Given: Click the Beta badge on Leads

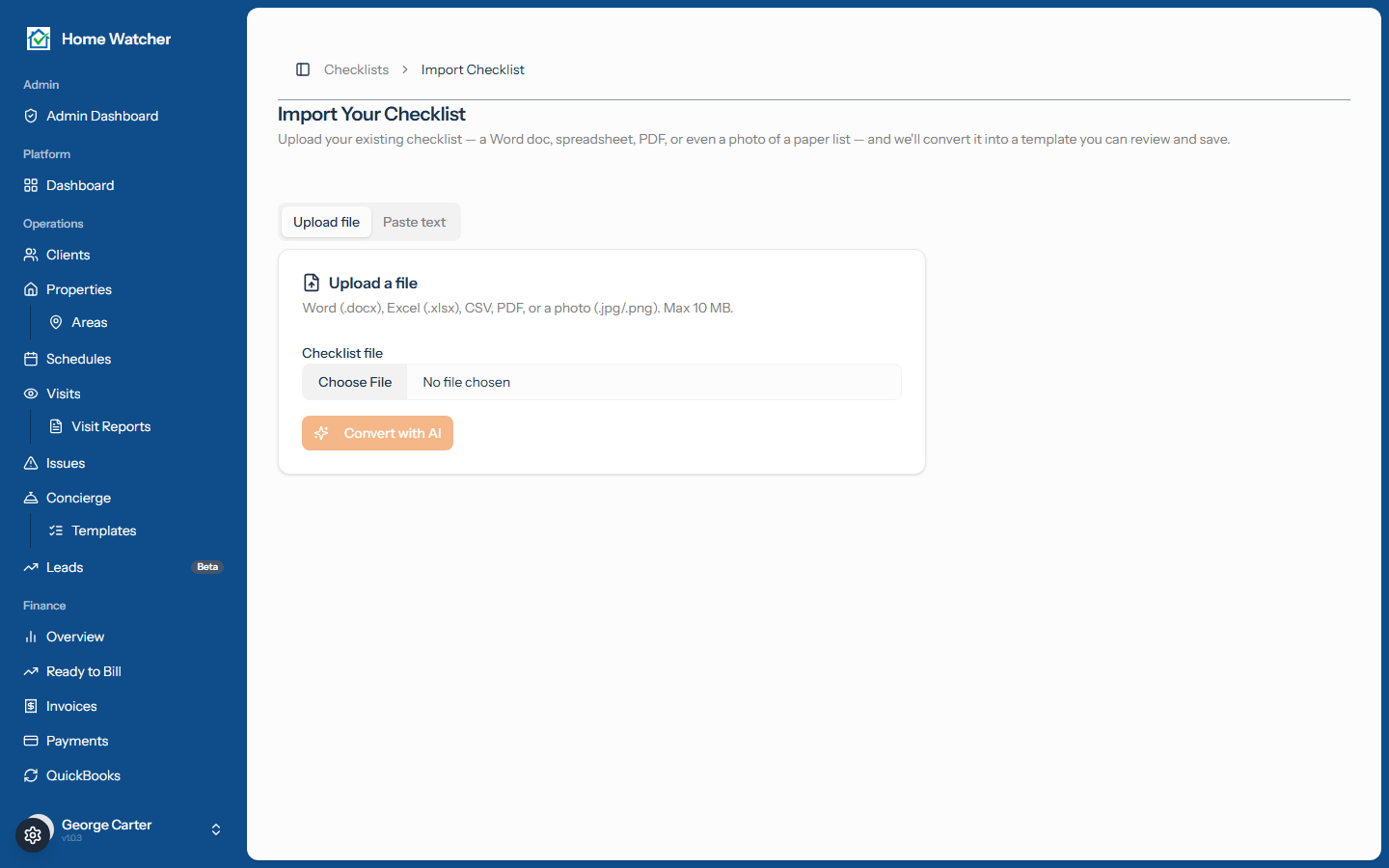Looking at the screenshot, I should point(207,567).
